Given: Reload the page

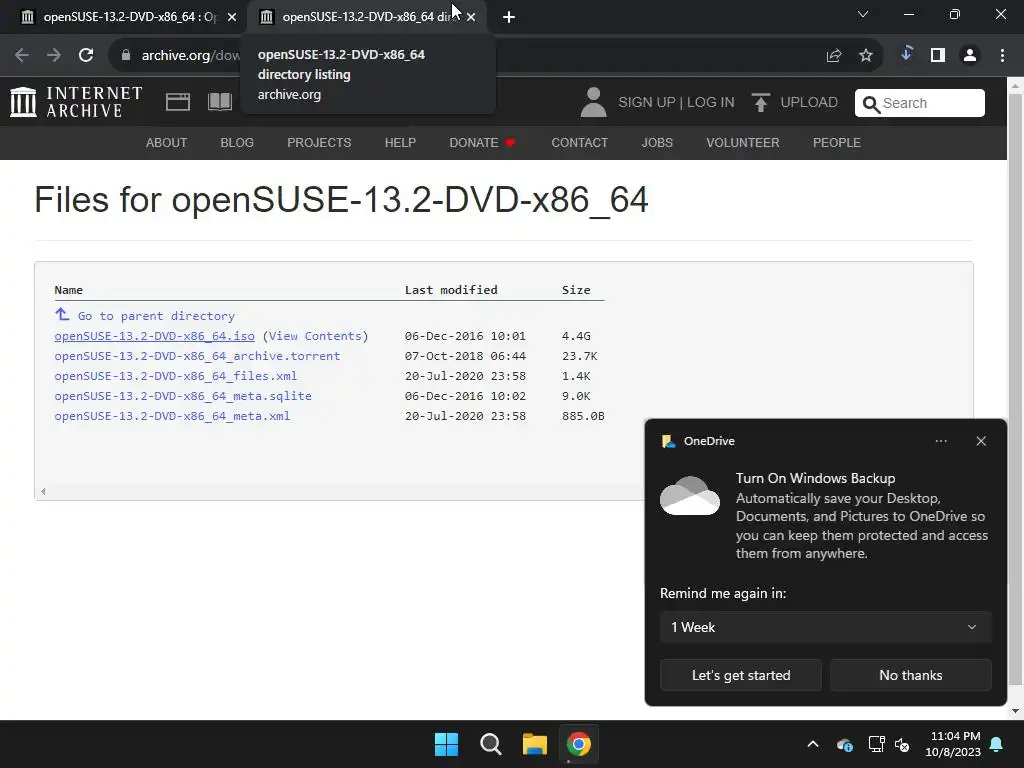Looking at the screenshot, I should [x=86, y=55].
